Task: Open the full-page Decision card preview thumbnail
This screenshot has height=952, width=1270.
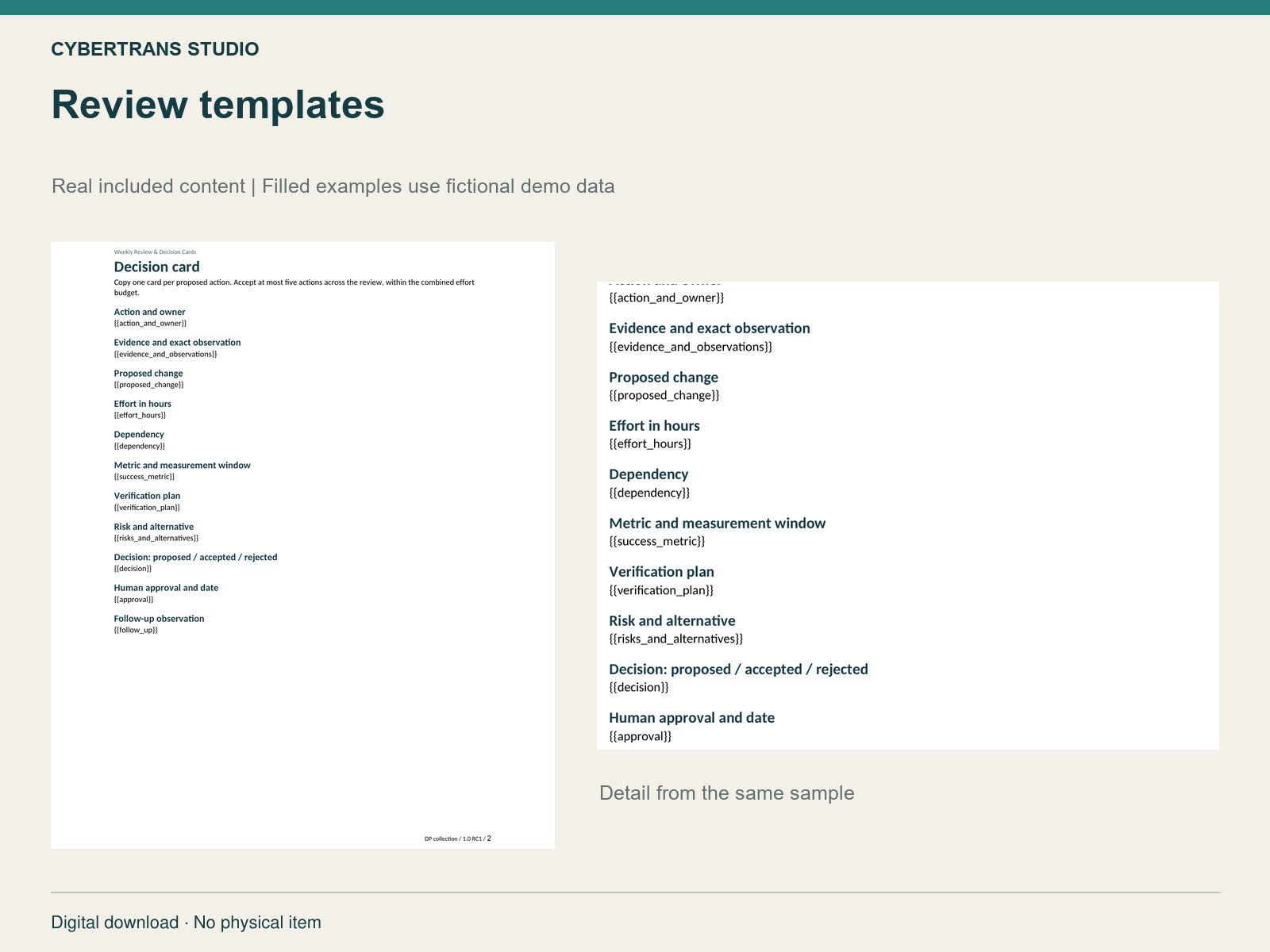Action: (302, 545)
